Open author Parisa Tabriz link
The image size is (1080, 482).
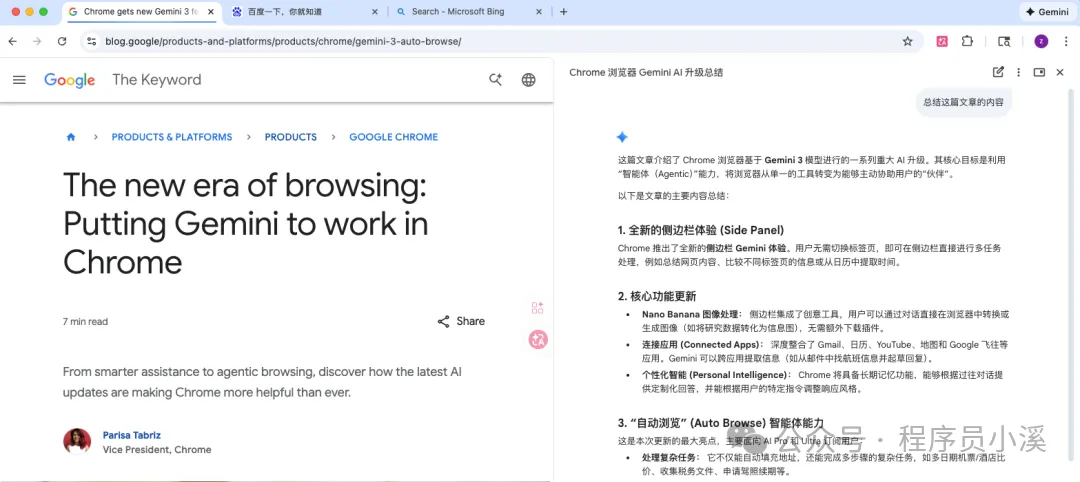[132, 435]
